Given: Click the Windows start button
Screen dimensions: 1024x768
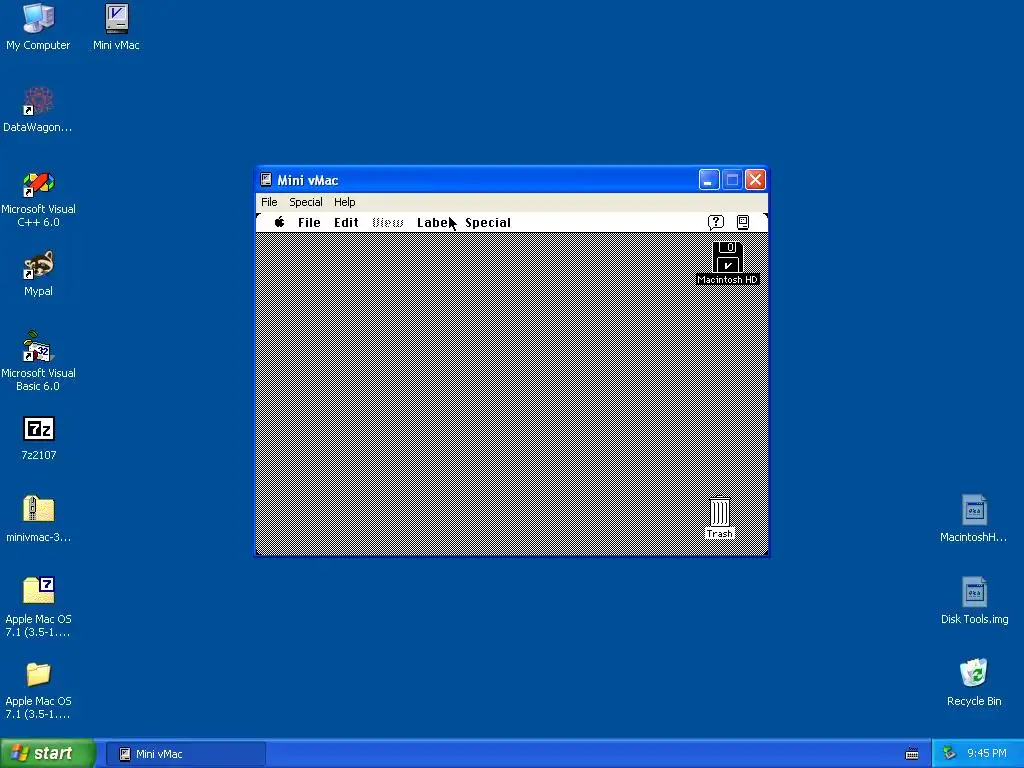Looking at the screenshot, I should tap(48, 754).
